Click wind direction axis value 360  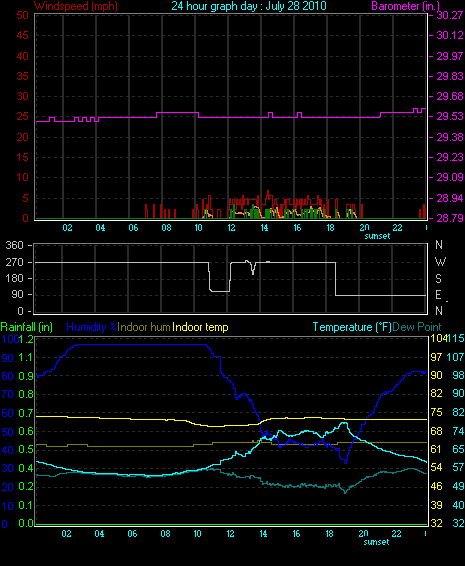pos(14,245)
